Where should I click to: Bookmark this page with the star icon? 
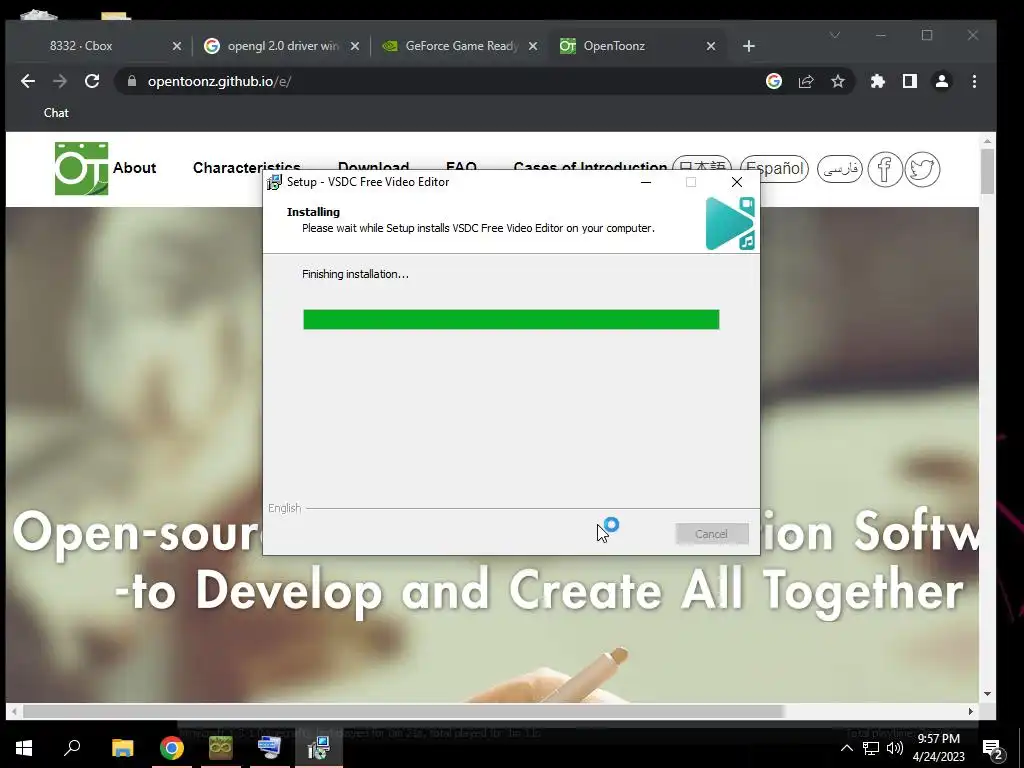pyautogui.click(x=838, y=81)
